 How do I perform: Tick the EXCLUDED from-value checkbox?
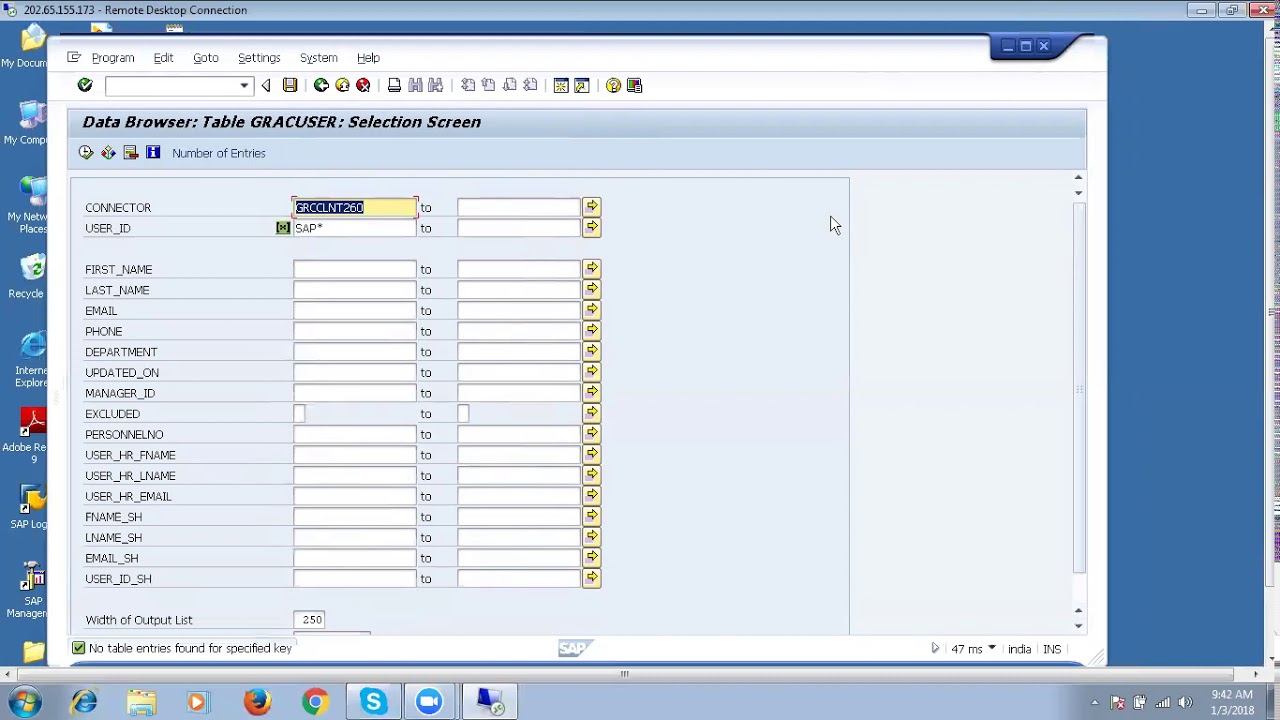pyautogui.click(x=299, y=414)
